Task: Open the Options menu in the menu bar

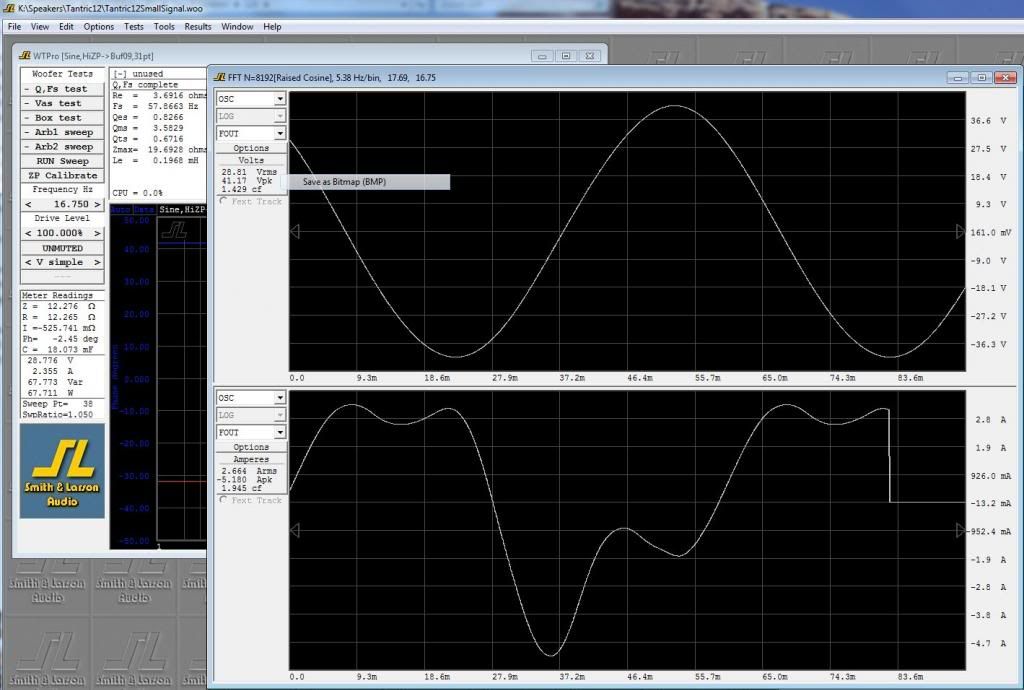Action: [x=99, y=27]
